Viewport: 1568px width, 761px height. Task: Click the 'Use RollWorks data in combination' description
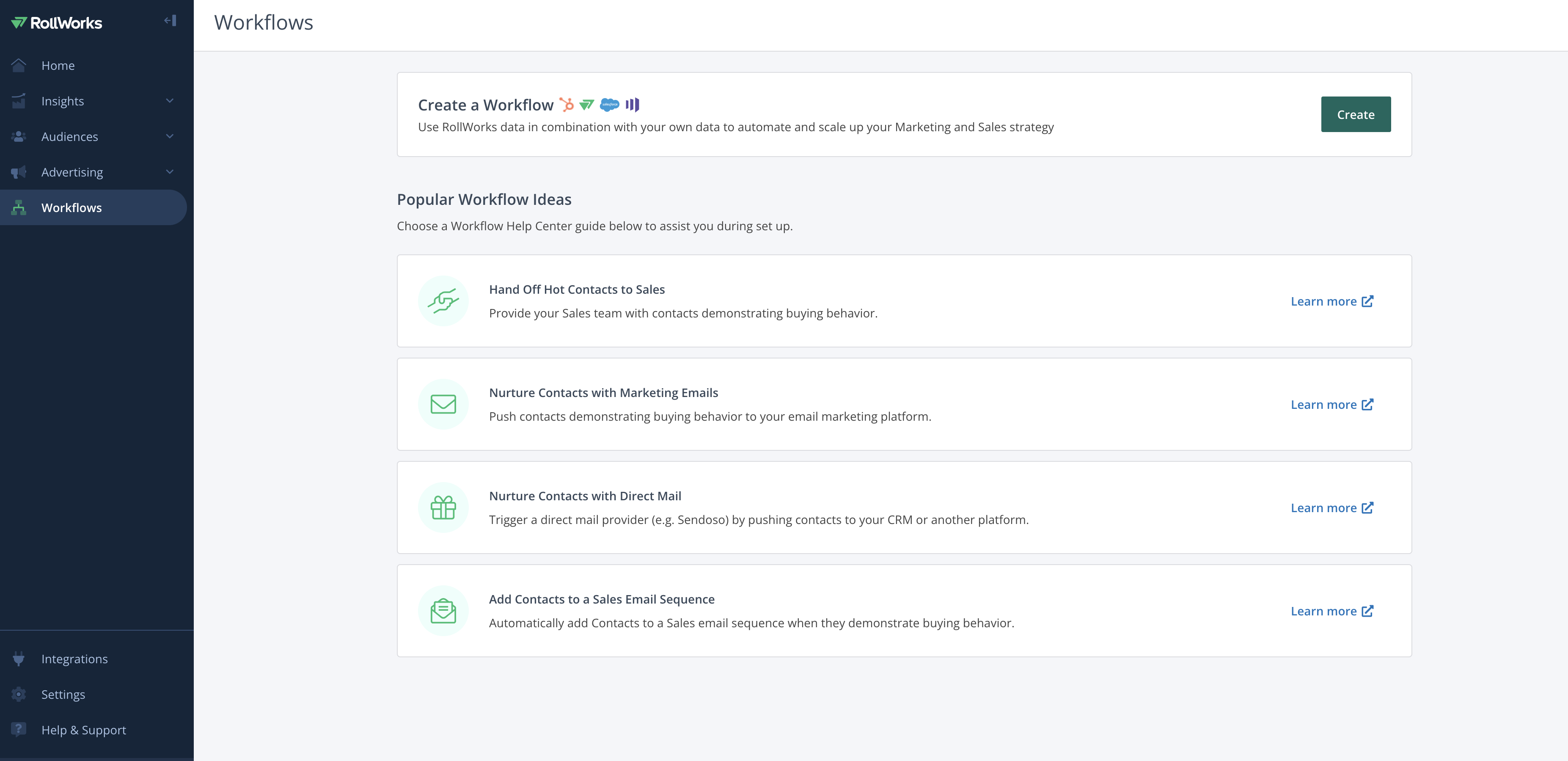click(x=736, y=127)
